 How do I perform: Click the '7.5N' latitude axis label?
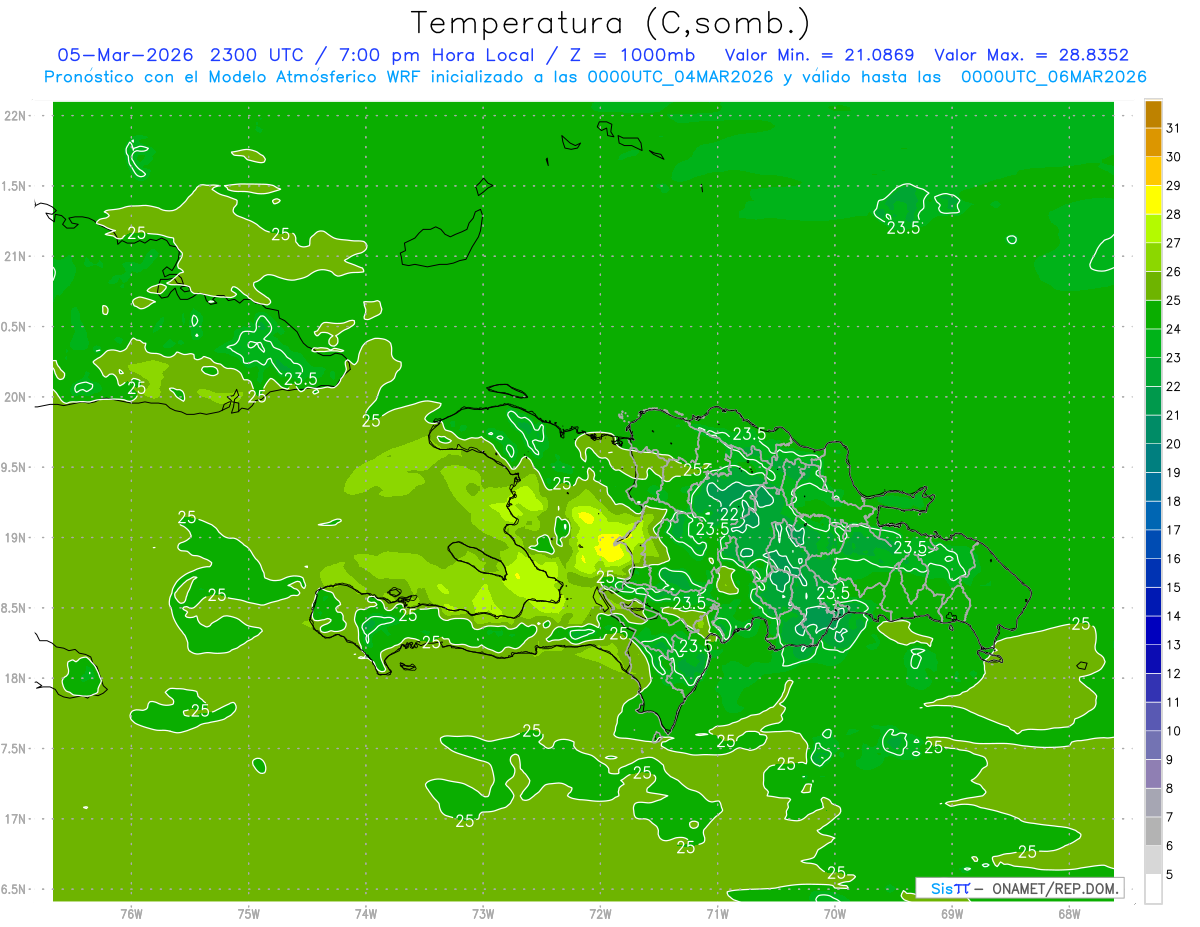pos(15,749)
